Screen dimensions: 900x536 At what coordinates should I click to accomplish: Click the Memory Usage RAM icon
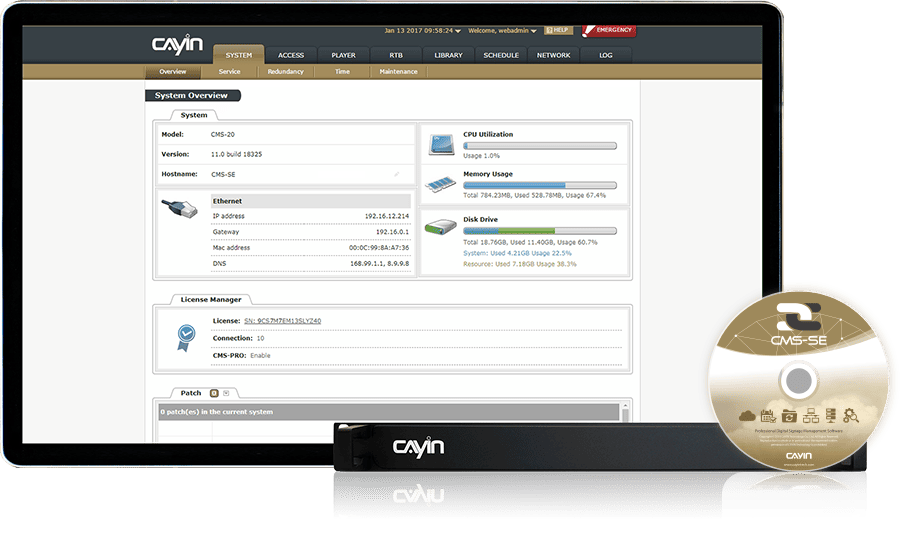point(441,185)
